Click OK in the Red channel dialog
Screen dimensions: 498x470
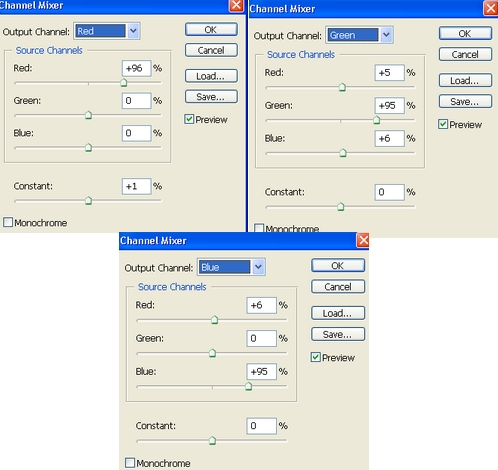tap(211, 30)
